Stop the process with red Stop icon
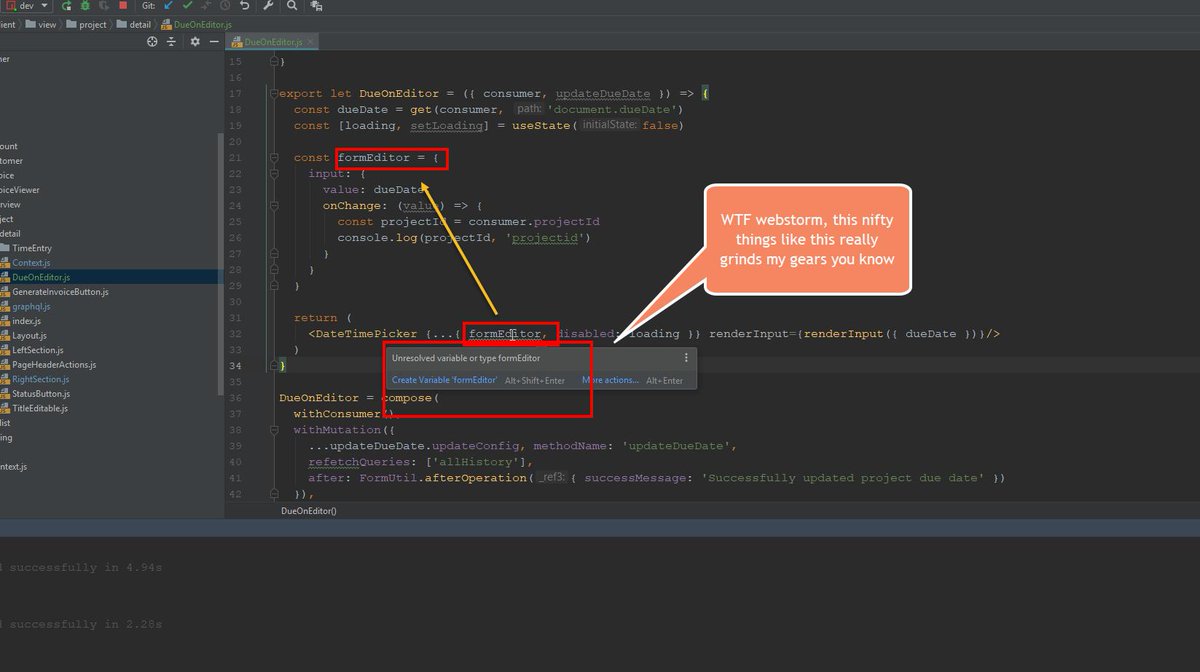 click(x=123, y=6)
